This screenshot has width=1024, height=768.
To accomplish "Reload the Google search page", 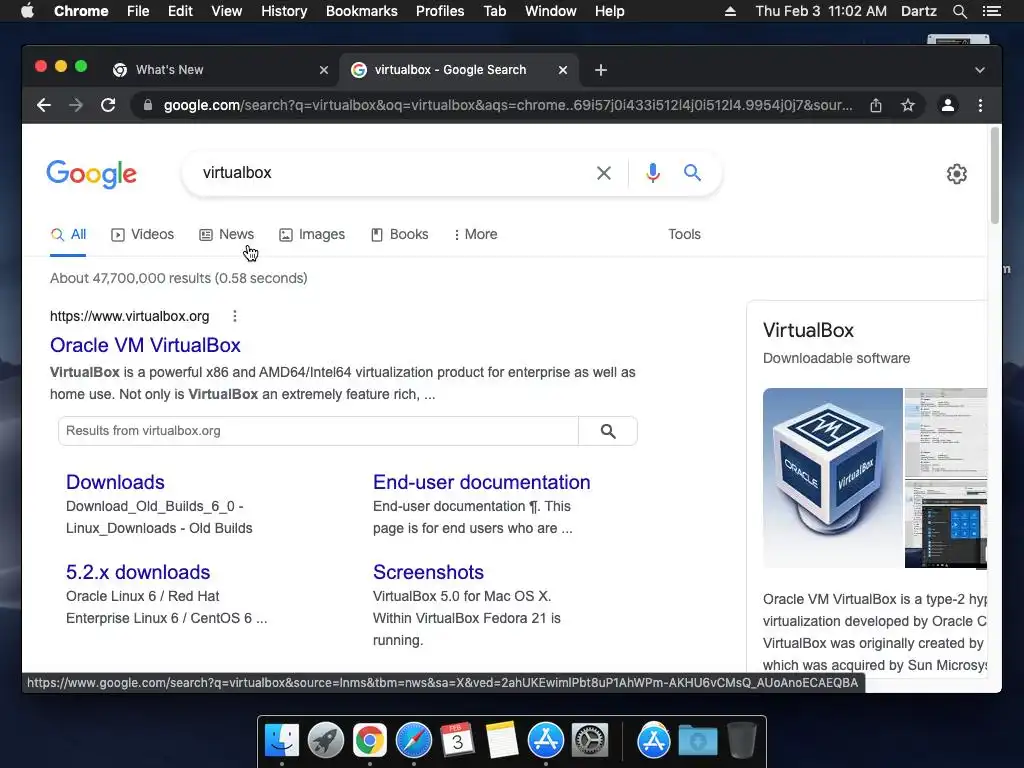I will (108, 105).
